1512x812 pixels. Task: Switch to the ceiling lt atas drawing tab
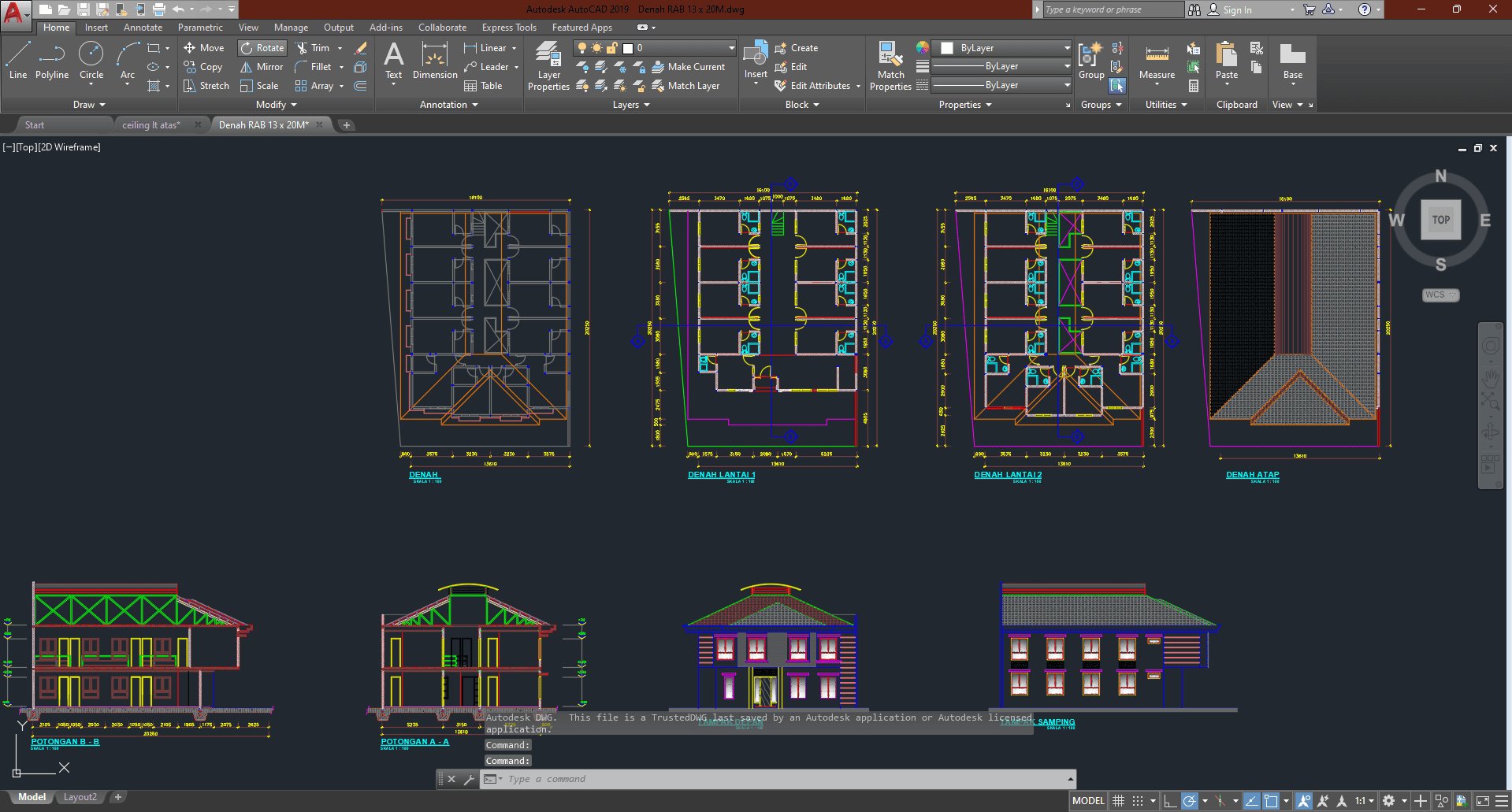coord(151,125)
